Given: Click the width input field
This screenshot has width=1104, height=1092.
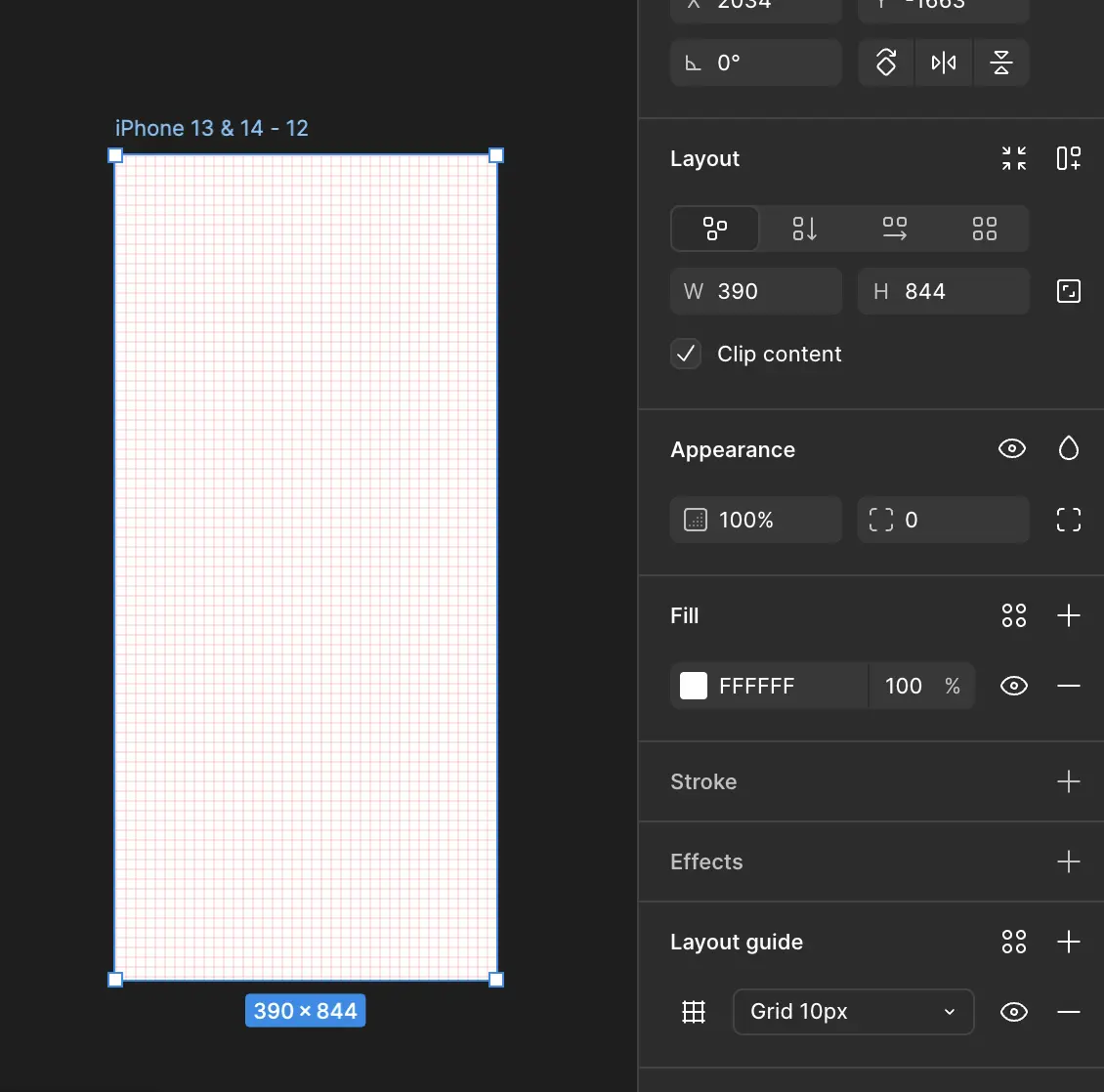Looking at the screenshot, I should 772,291.
